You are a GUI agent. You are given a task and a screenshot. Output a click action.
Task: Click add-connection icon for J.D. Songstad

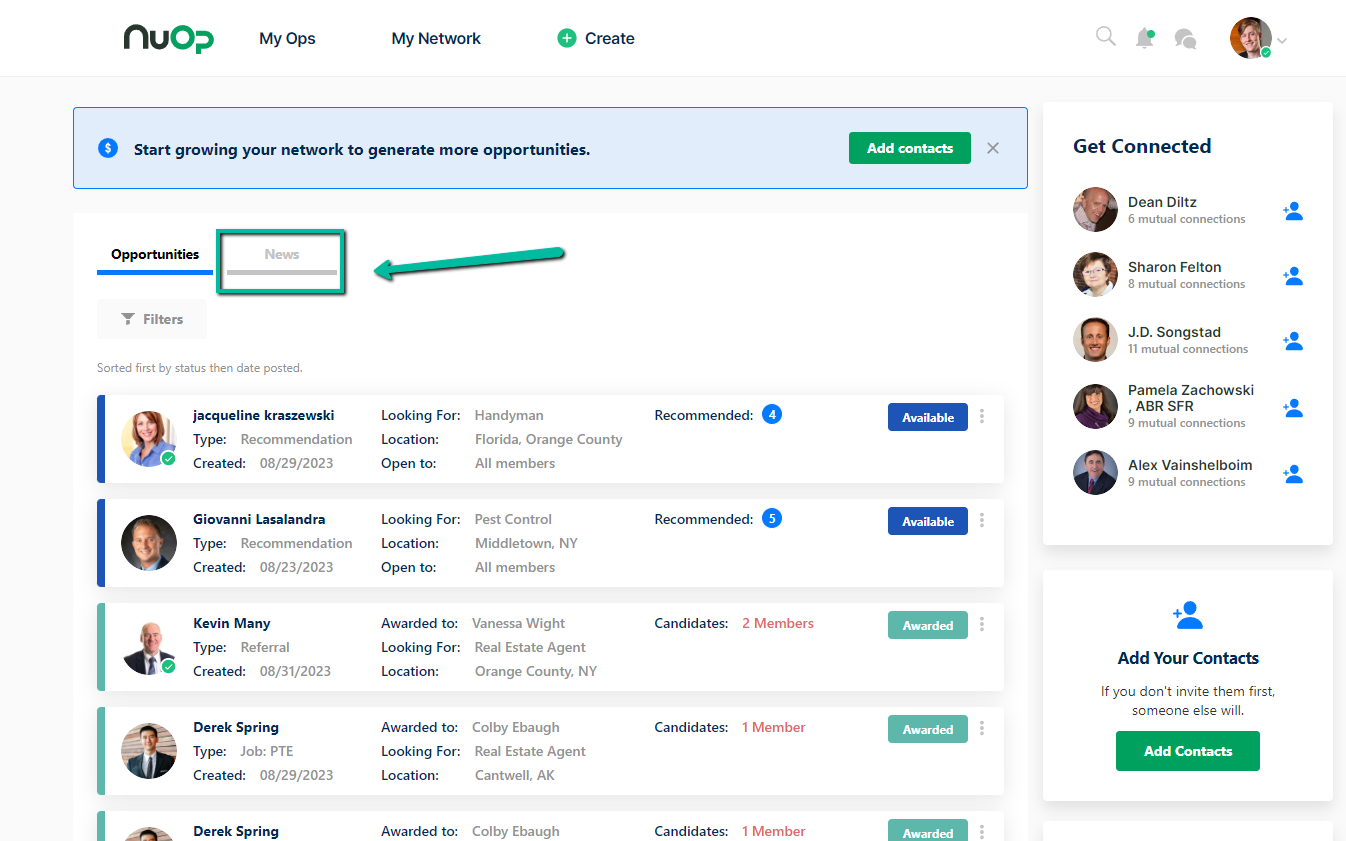(1293, 341)
